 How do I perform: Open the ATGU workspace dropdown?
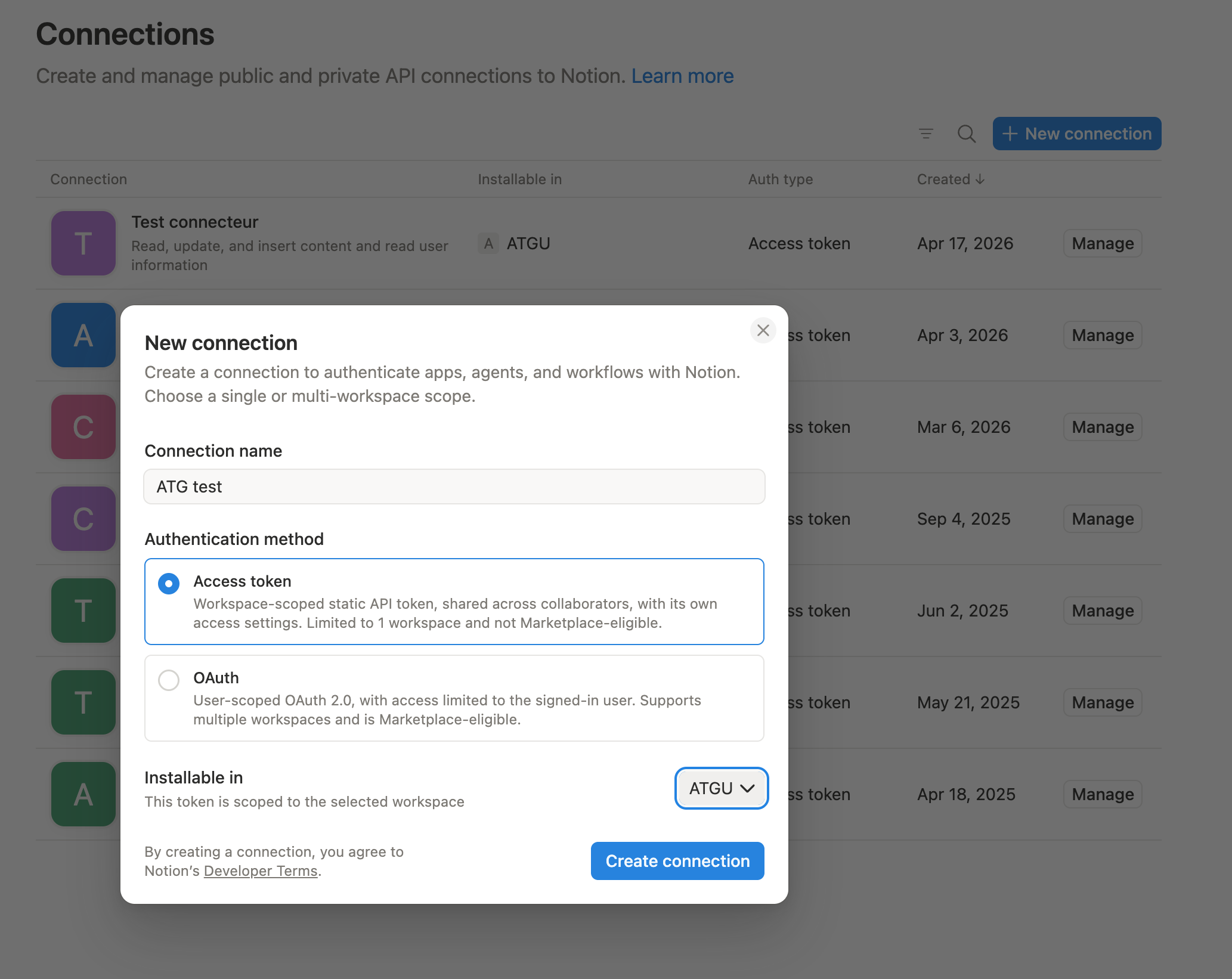[x=722, y=788]
